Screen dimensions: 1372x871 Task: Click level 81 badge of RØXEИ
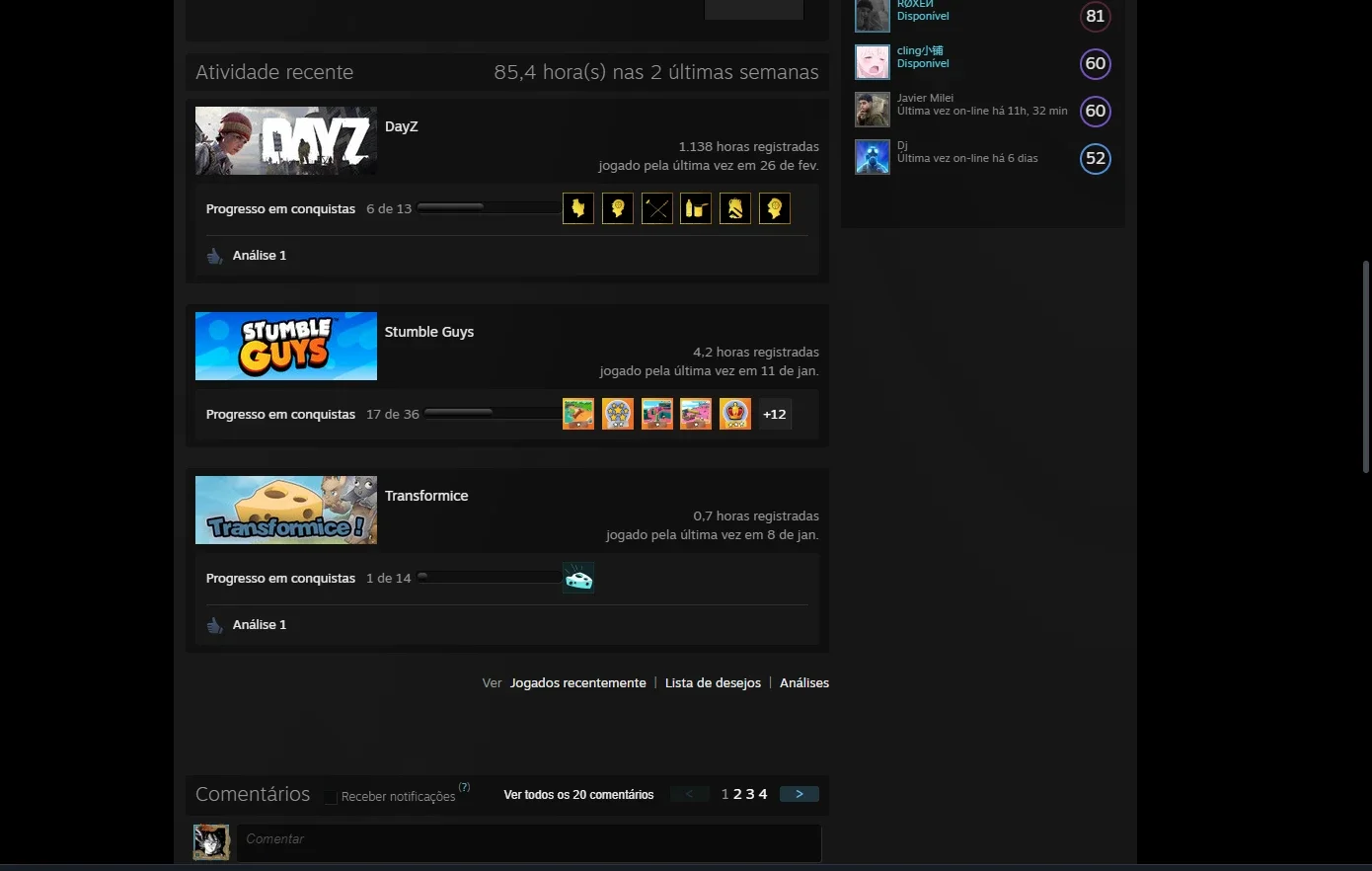(1096, 16)
